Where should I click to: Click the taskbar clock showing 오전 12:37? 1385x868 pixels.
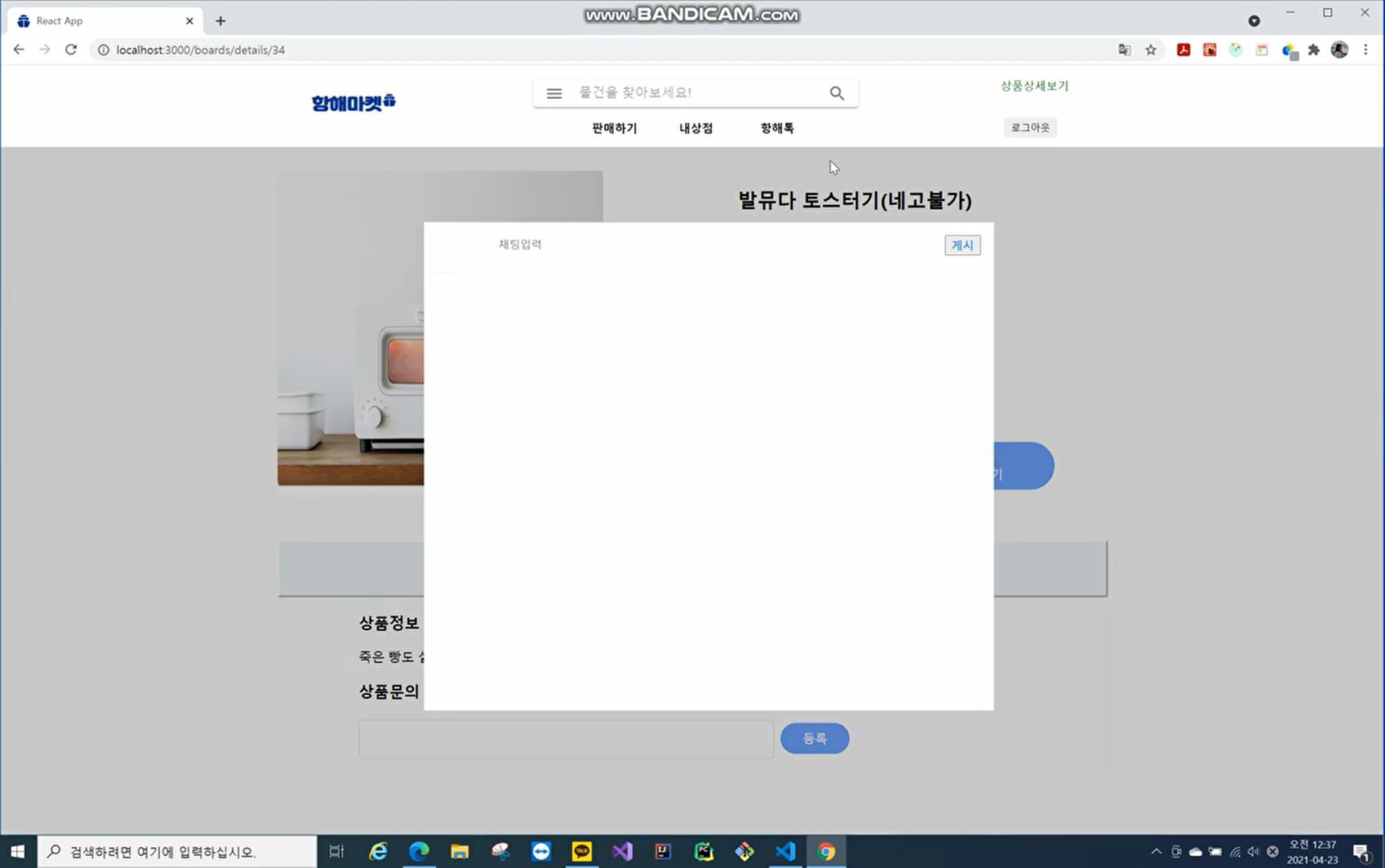(1312, 852)
